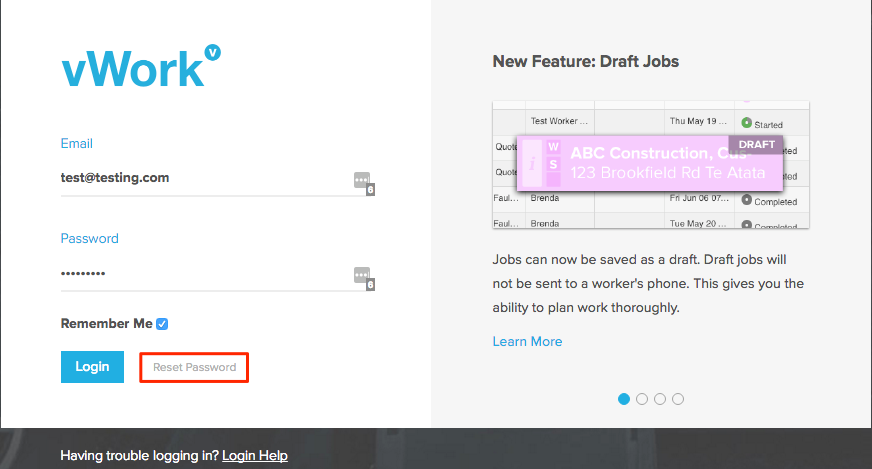Click the 'Remember Me' label text

[106, 324]
